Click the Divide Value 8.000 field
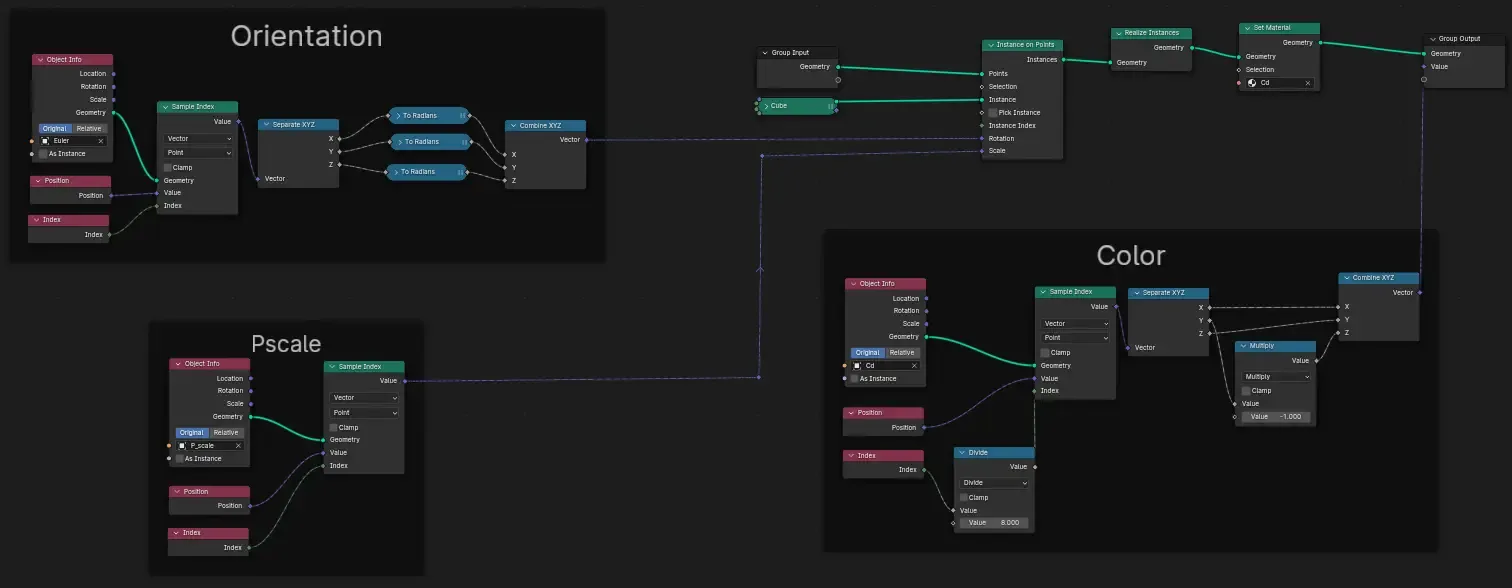The image size is (1512, 588). coord(994,522)
